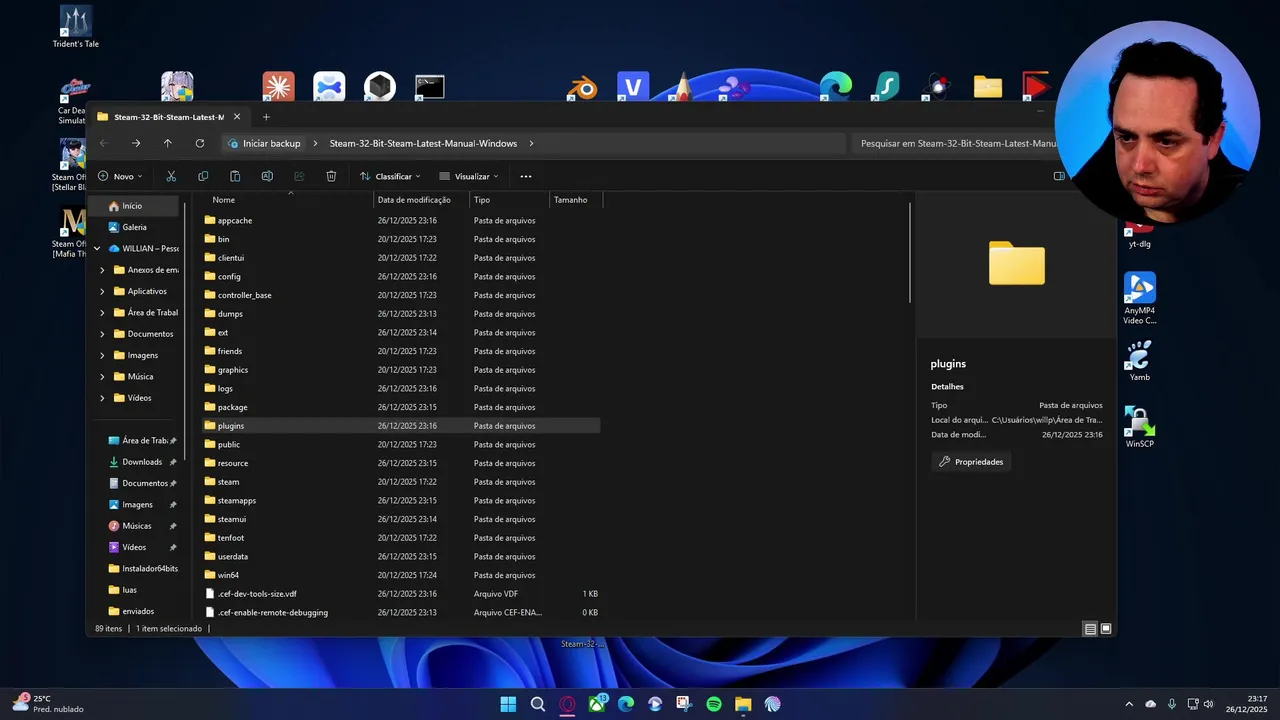The image size is (1280, 720).
Task: Open the yt-dlg desktop shortcut
Action: click(1139, 237)
